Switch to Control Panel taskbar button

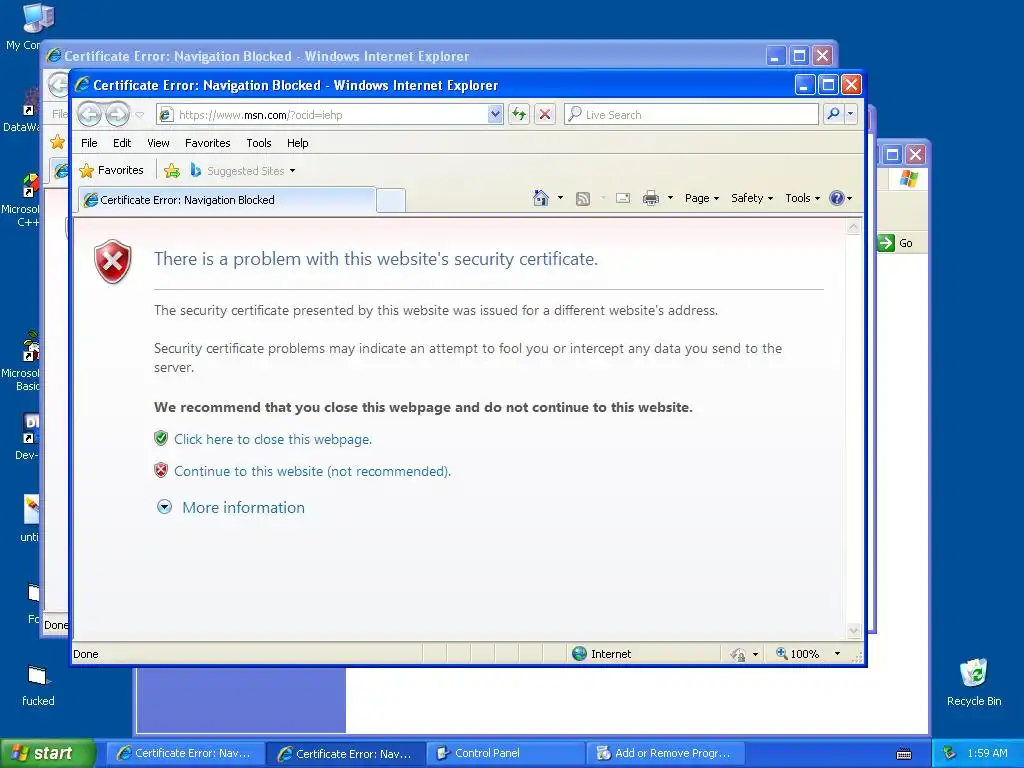(x=505, y=754)
